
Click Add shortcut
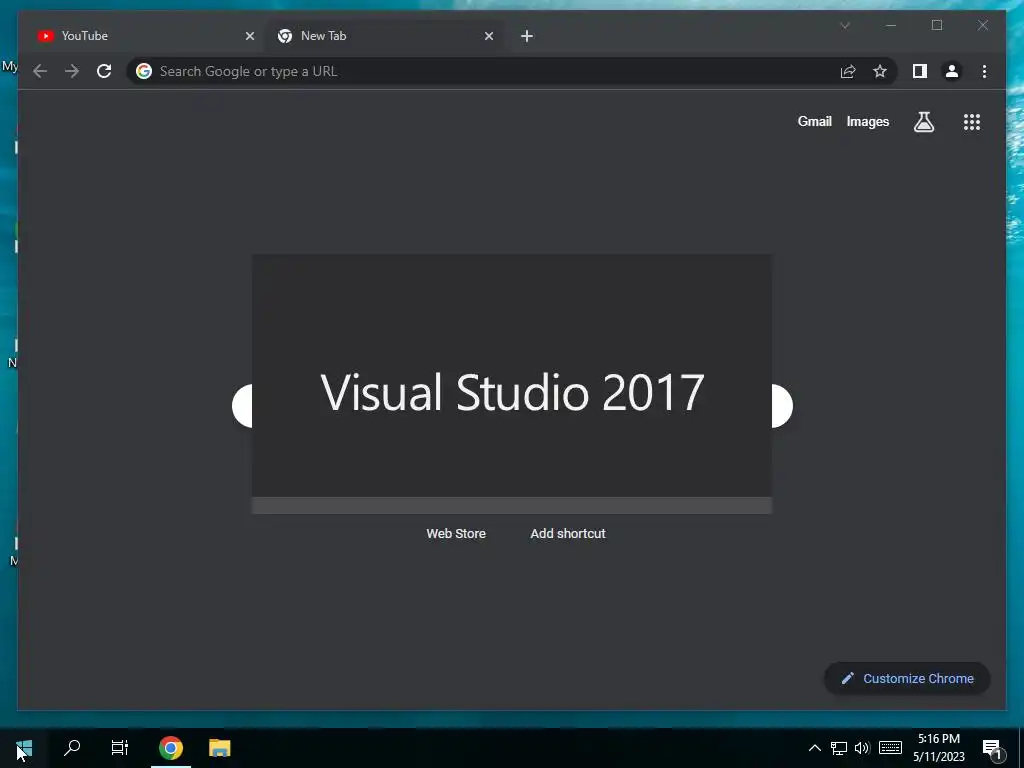568,534
